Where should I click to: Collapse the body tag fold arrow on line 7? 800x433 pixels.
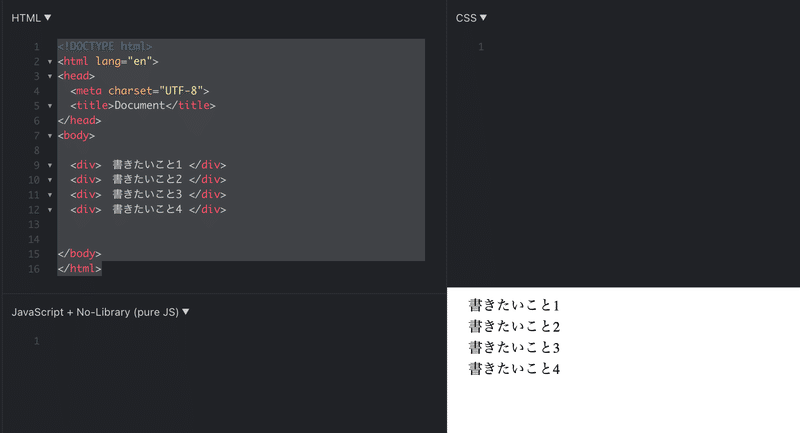50,136
